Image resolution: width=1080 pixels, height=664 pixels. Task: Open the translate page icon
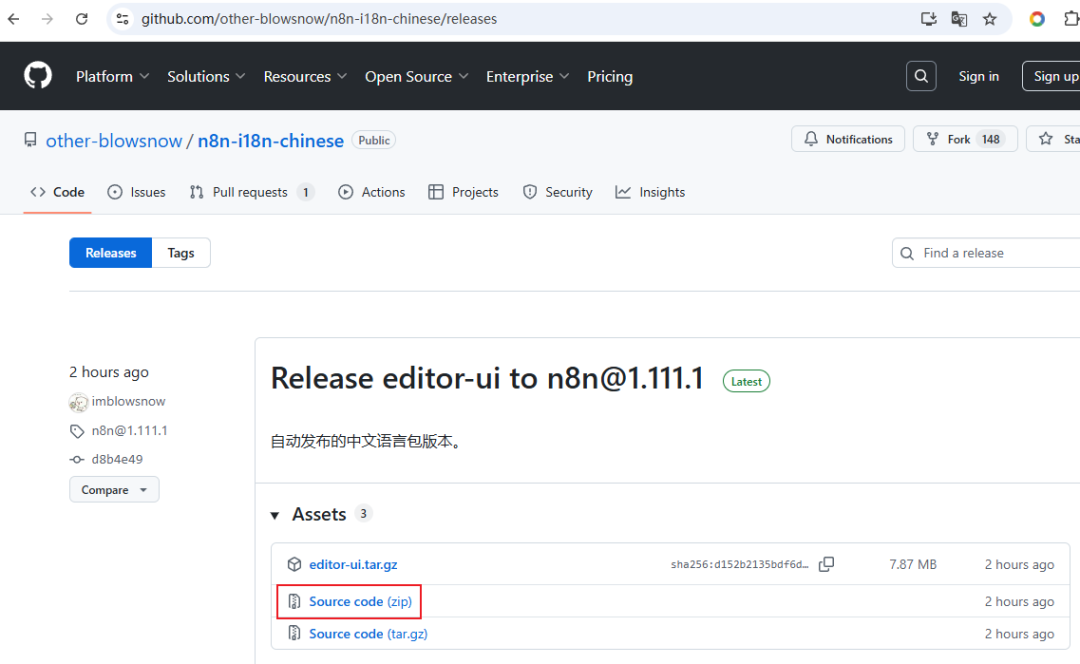pyautogui.click(x=959, y=19)
